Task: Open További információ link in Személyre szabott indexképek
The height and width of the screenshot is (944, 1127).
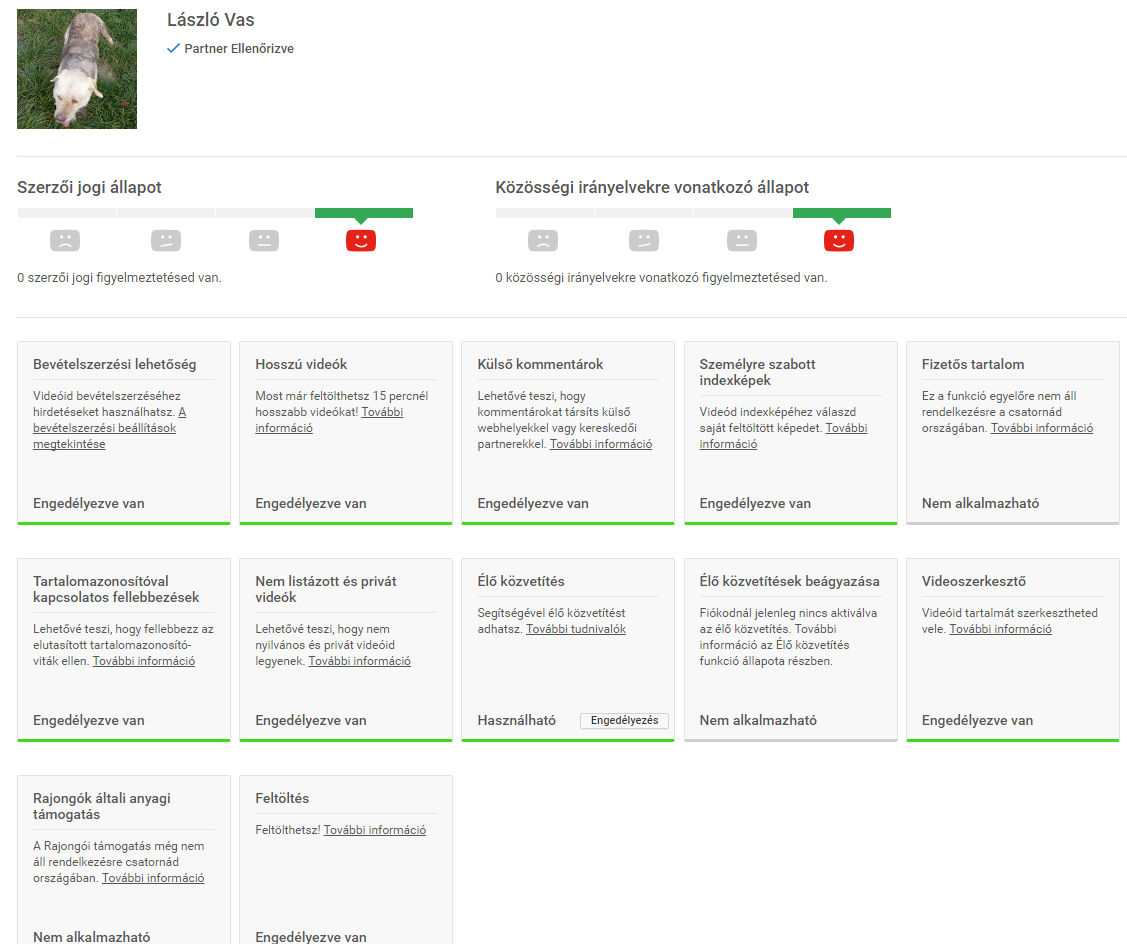Action: [783, 436]
